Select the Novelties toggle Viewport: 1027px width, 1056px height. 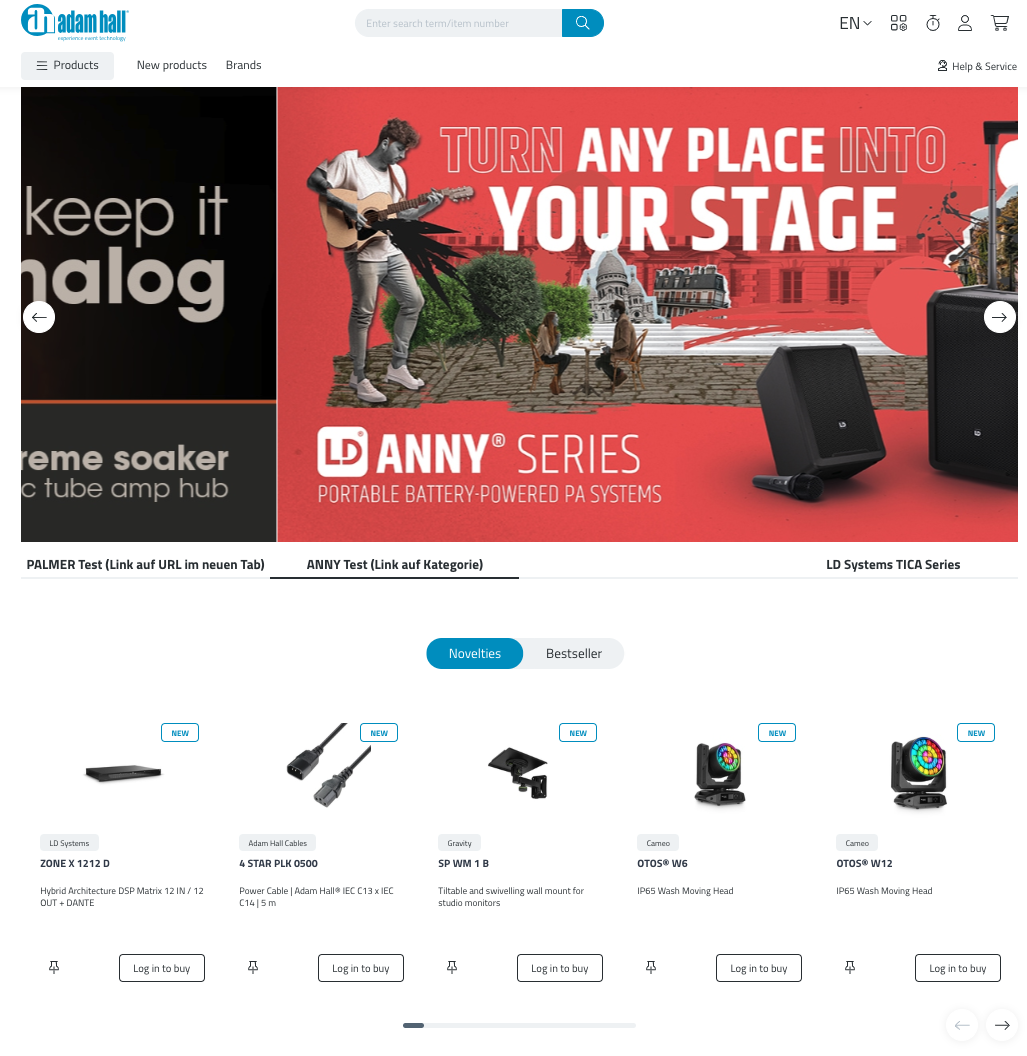point(475,653)
